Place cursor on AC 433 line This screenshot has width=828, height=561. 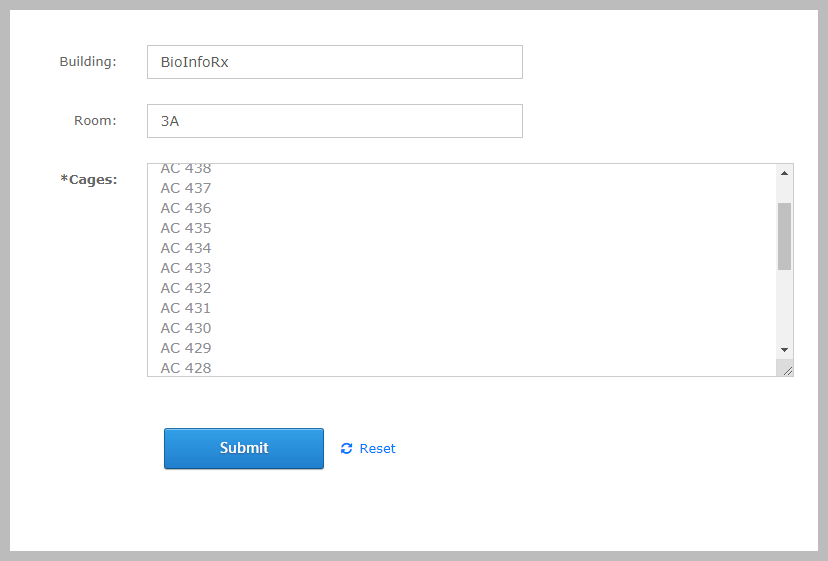[x=186, y=268]
